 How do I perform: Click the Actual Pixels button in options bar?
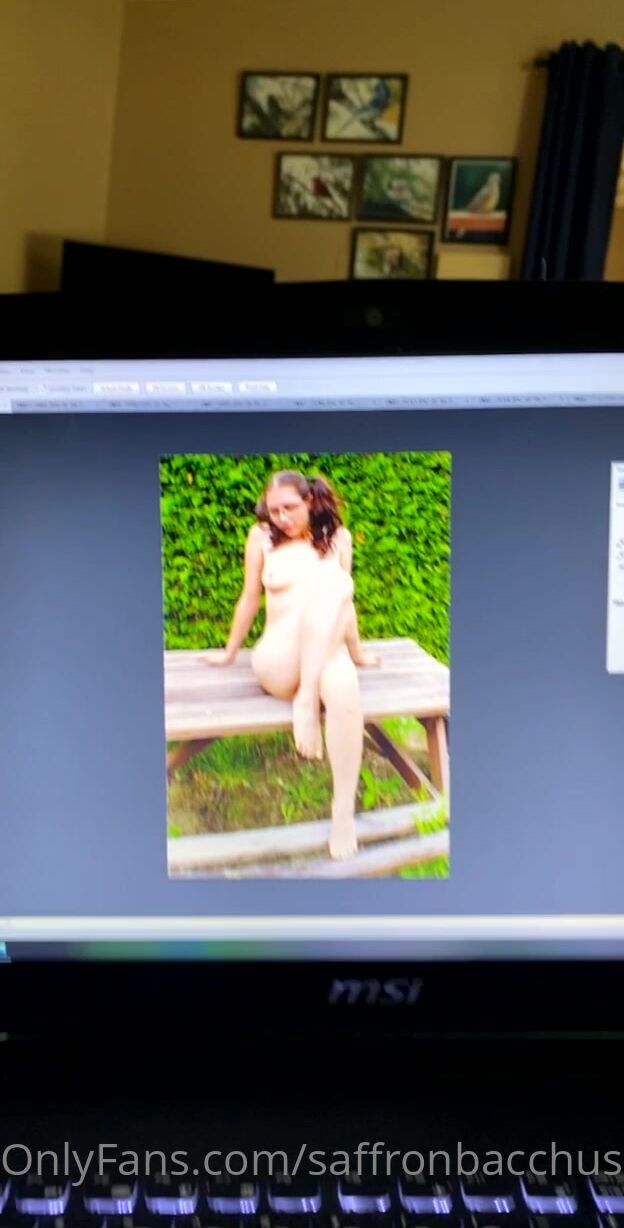116,388
